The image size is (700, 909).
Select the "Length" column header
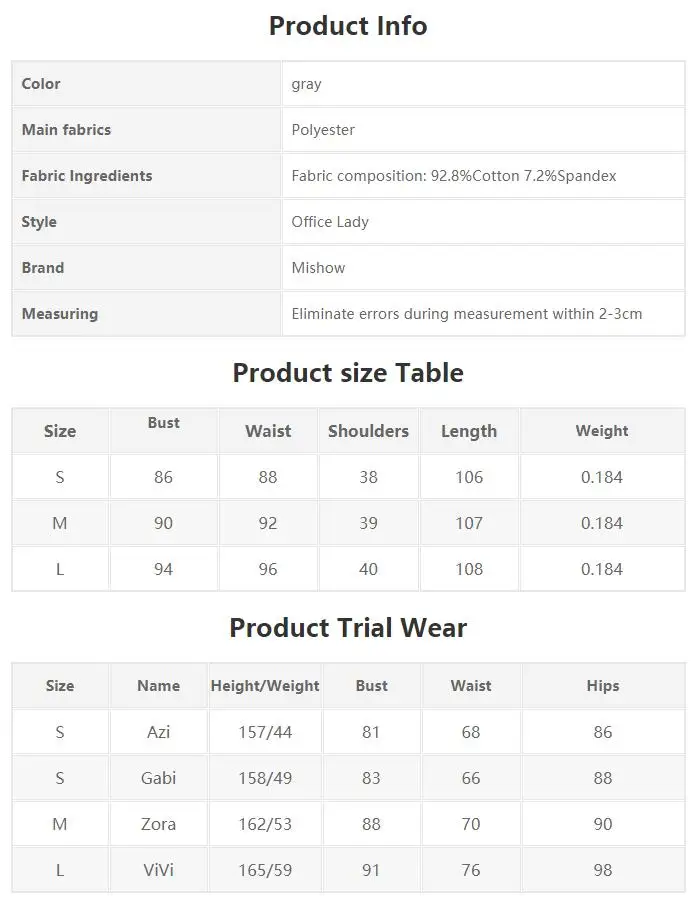point(469,431)
